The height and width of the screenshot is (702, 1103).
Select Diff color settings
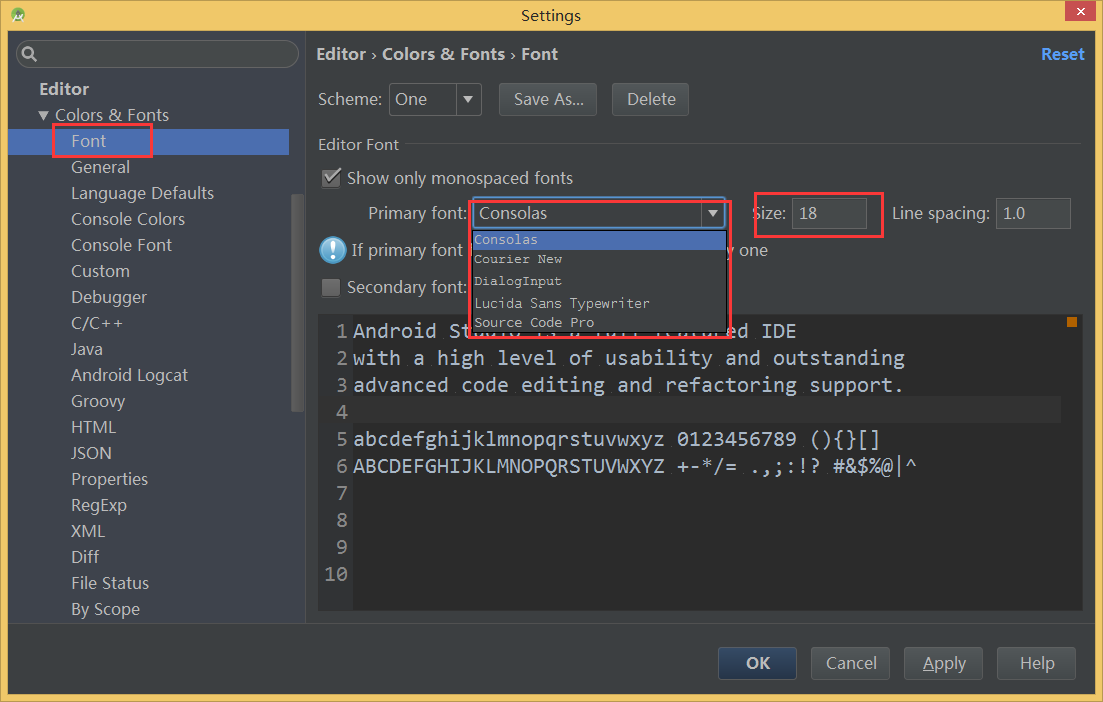click(x=85, y=558)
